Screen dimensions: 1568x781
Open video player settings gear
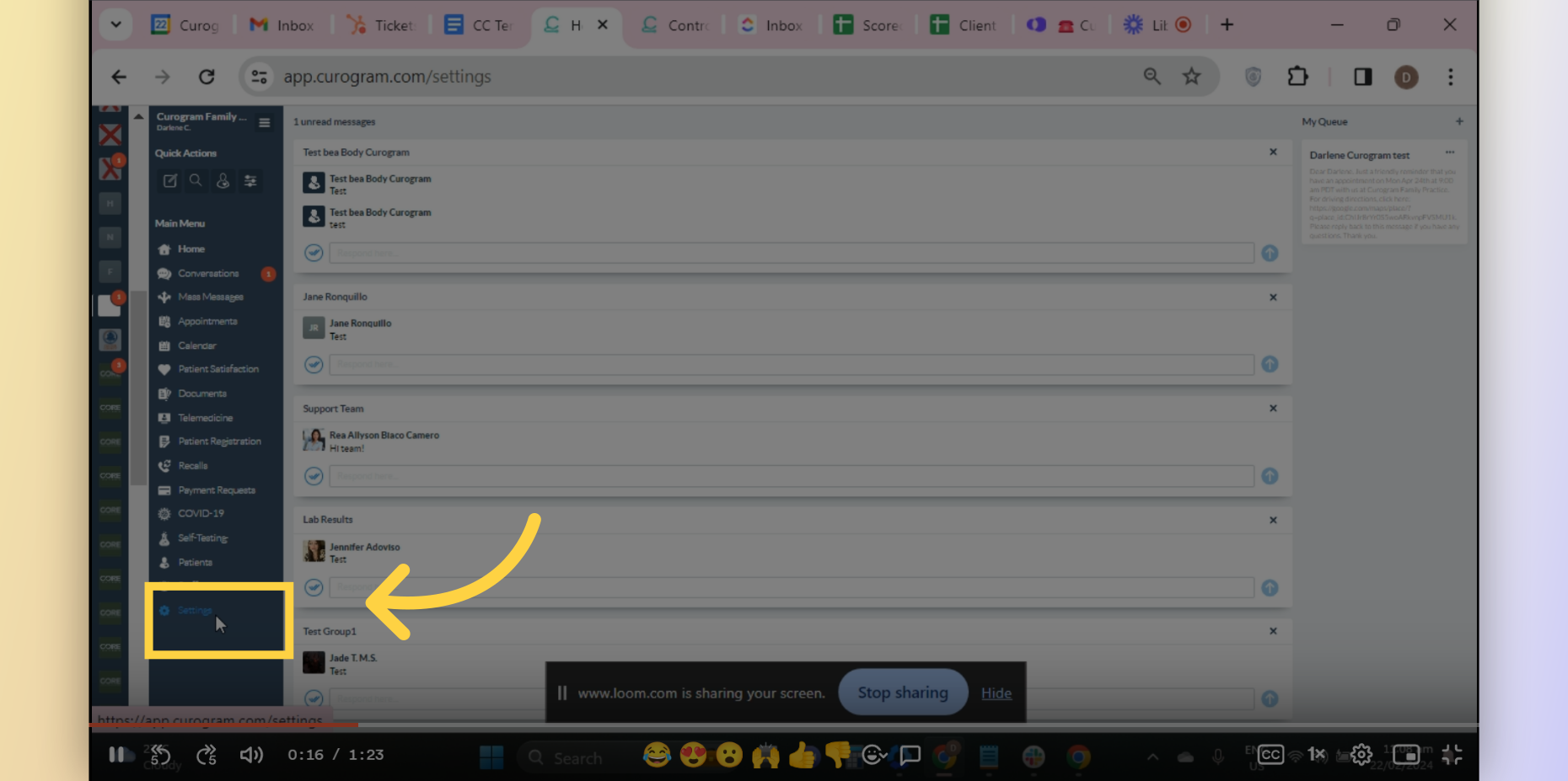coord(1361,754)
